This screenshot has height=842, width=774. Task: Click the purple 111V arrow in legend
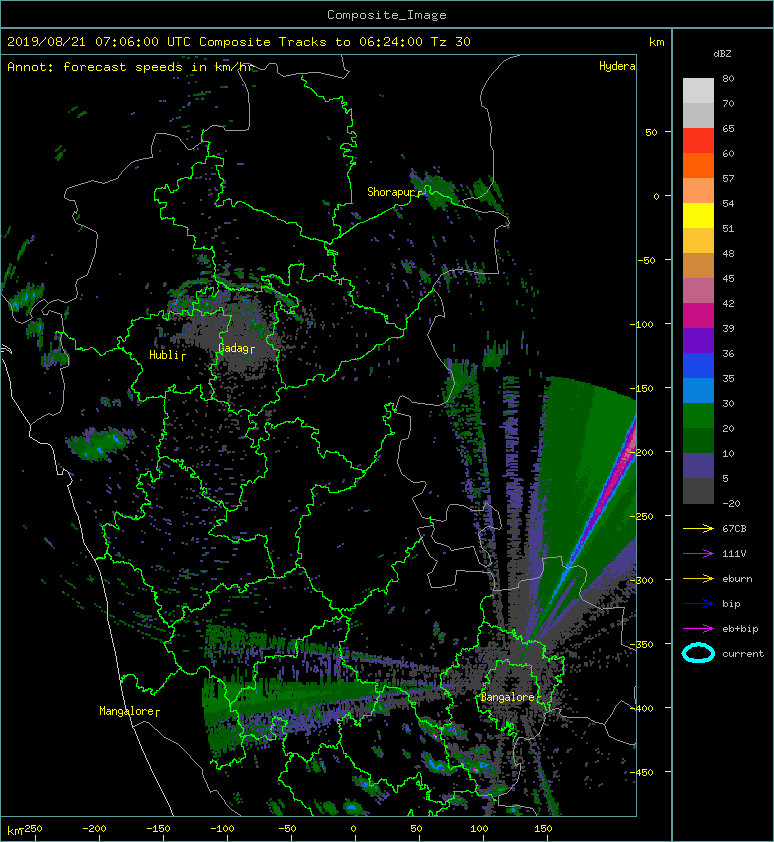coord(698,554)
